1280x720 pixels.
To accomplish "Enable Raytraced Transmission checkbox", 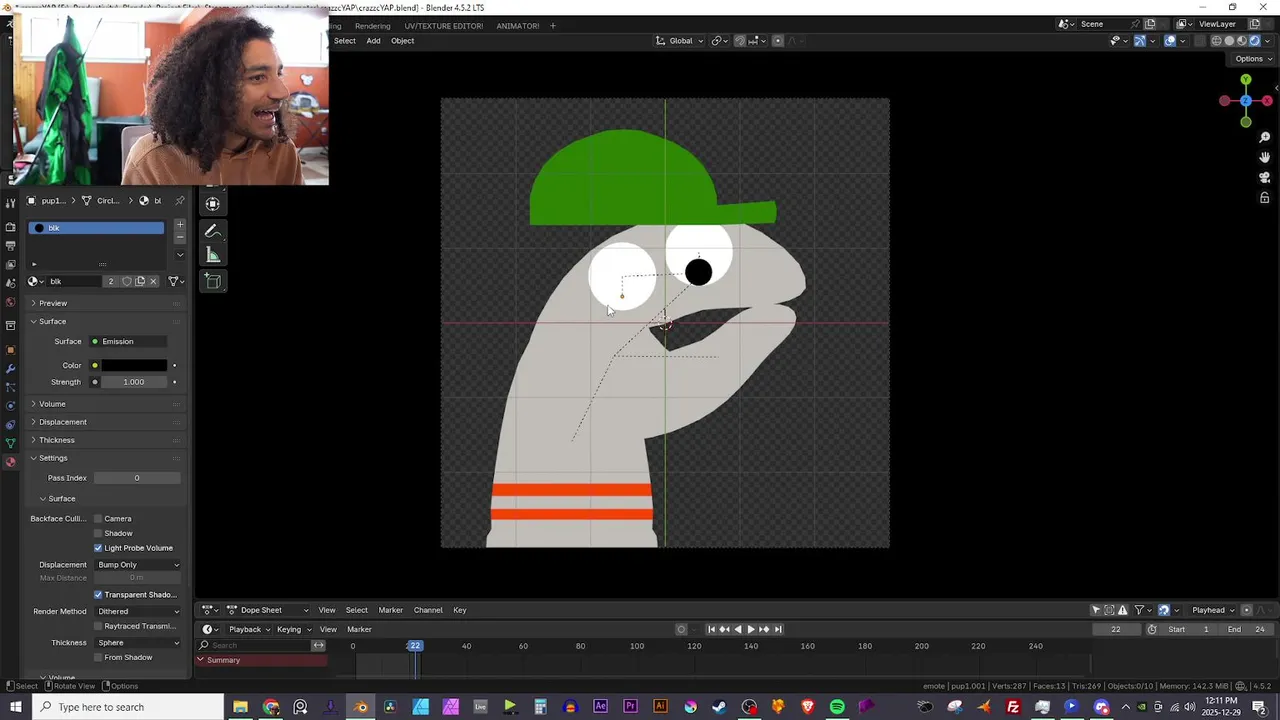I will 98,626.
